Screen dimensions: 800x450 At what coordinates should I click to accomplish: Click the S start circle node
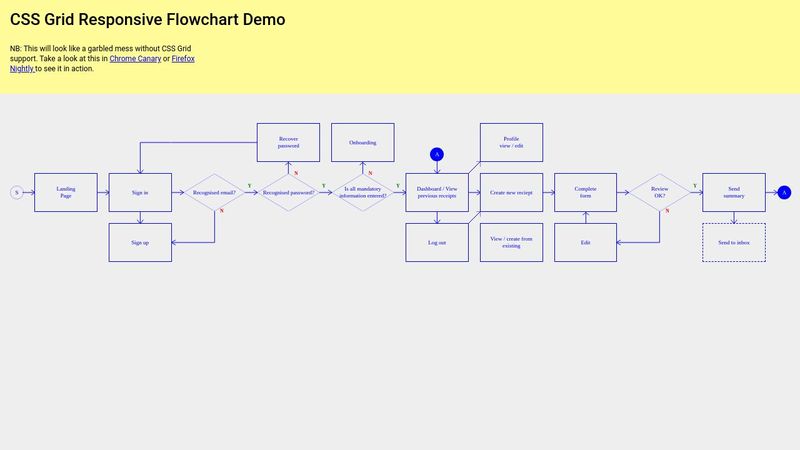click(16, 192)
